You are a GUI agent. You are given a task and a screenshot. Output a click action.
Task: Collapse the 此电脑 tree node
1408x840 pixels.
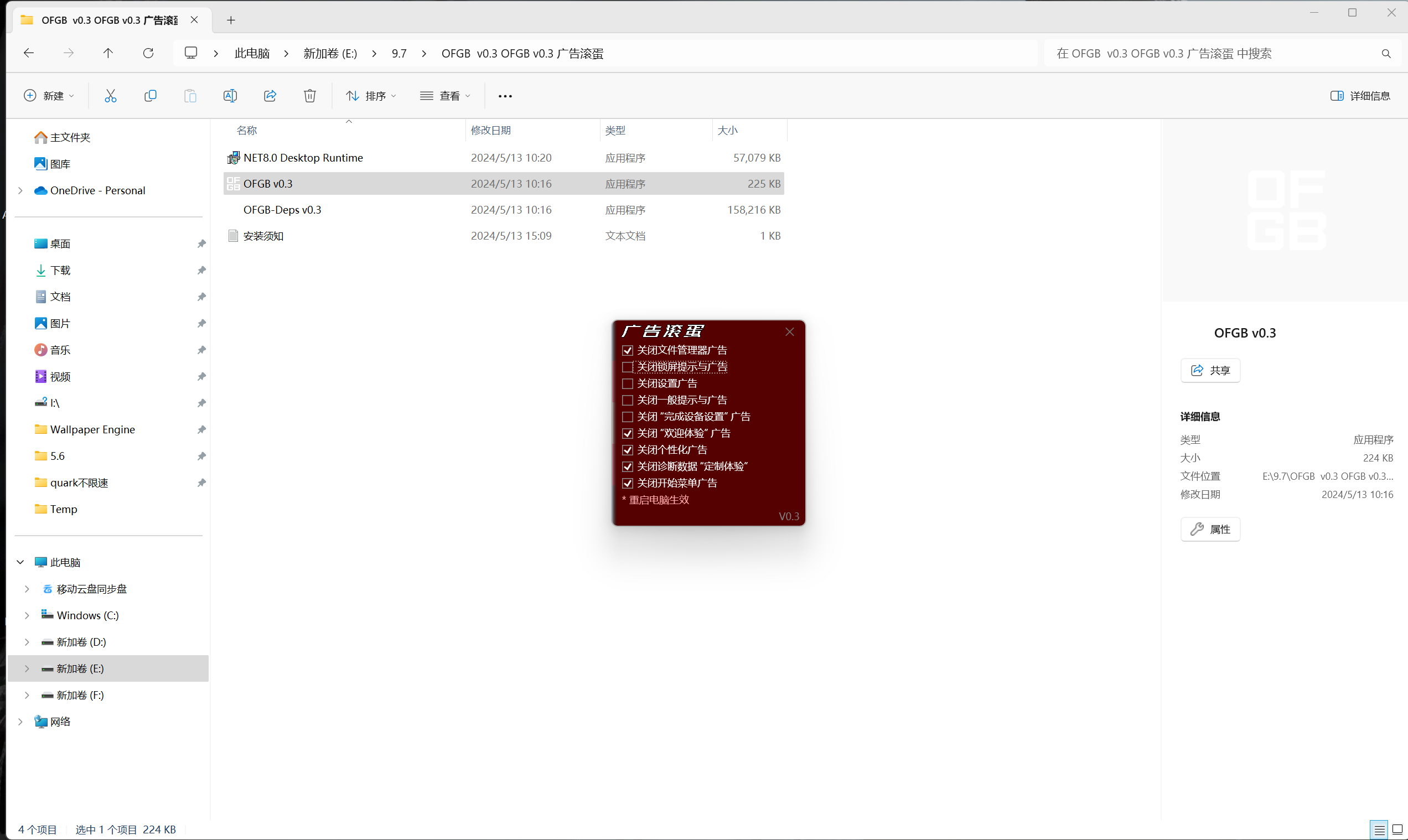click(x=20, y=562)
